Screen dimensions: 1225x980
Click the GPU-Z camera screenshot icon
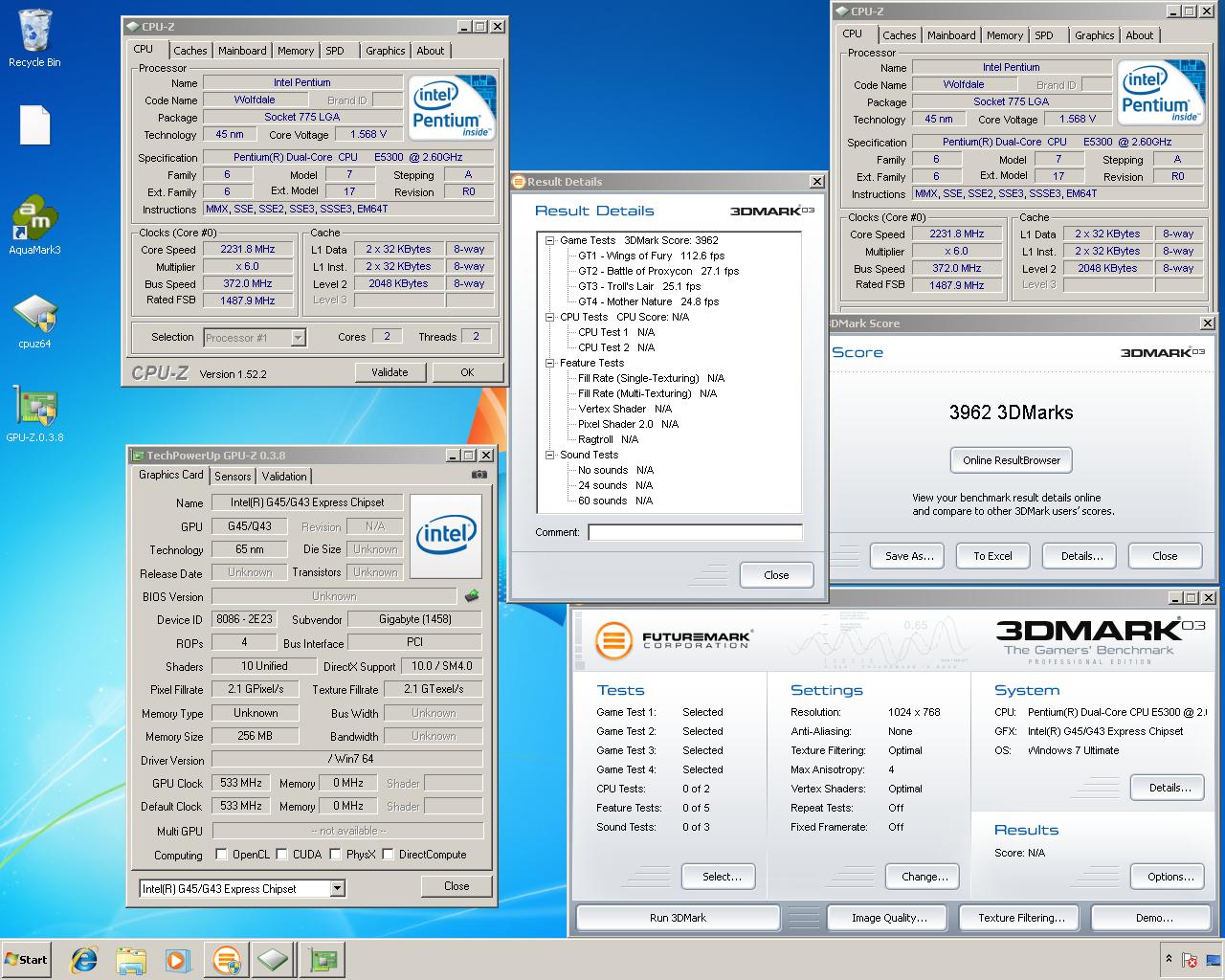coord(479,474)
